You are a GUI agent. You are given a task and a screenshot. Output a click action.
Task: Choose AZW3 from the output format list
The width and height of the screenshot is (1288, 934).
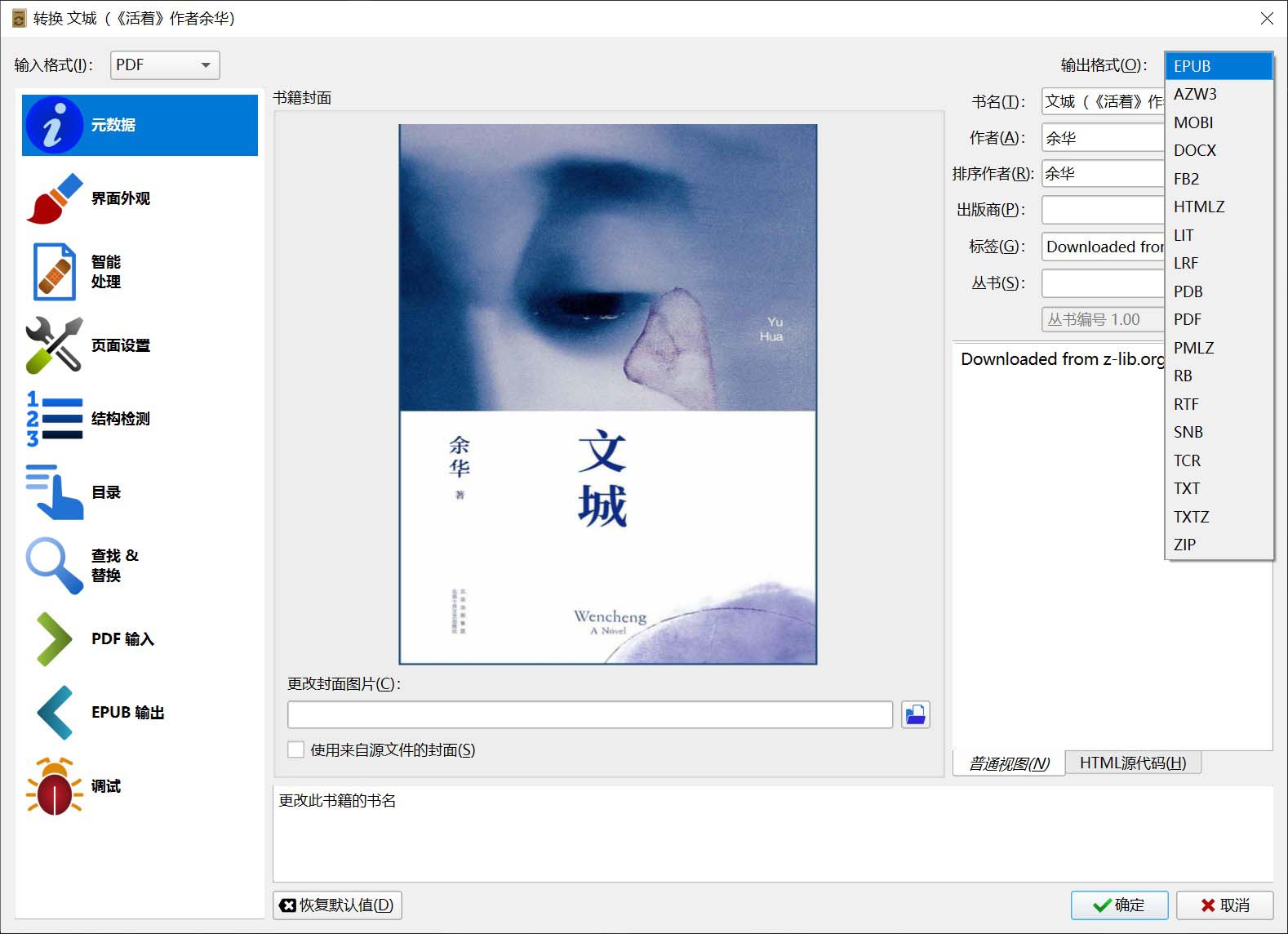[1219, 94]
